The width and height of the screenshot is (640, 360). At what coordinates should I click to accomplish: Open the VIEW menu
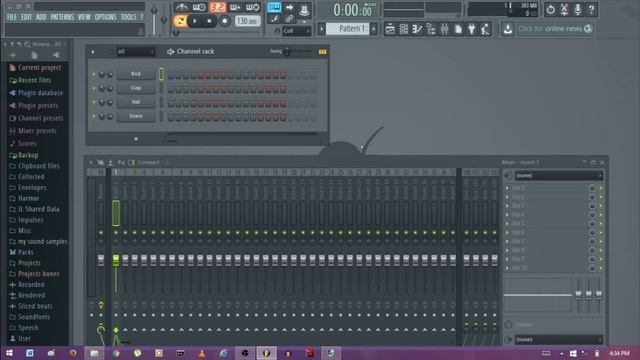(84, 17)
